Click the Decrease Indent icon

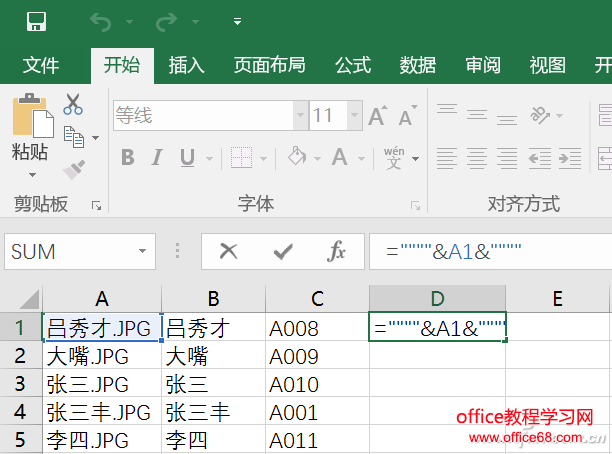(x=540, y=158)
